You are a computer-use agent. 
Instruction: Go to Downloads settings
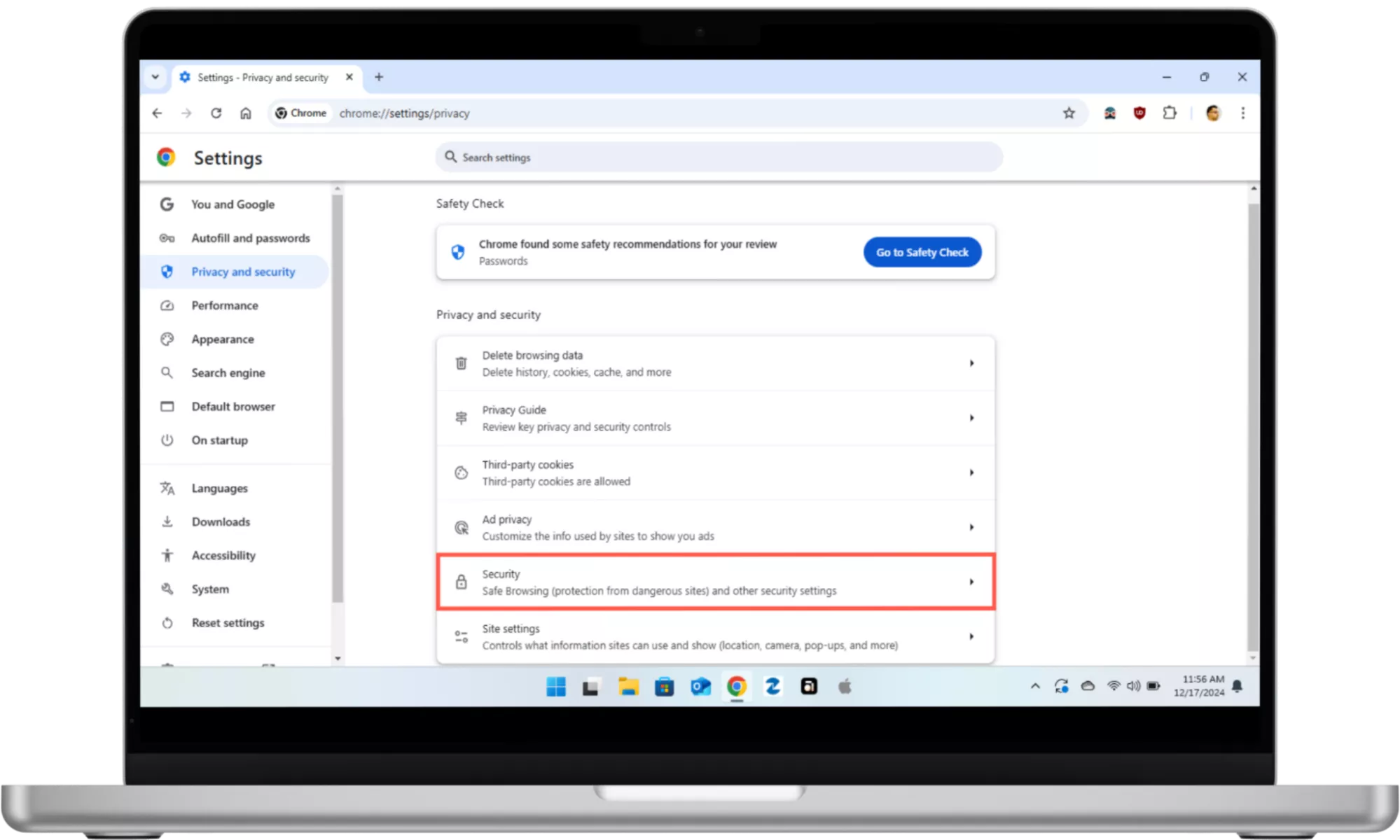(x=221, y=522)
